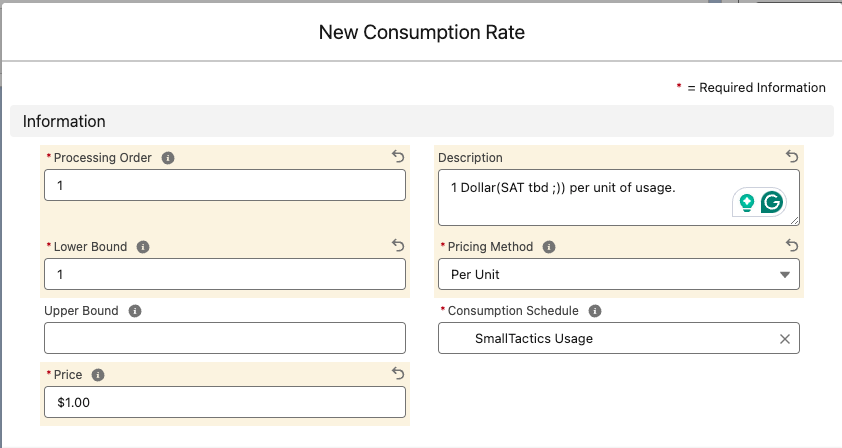Open the green Grammarly icon in Description
The width and height of the screenshot is (842, 448).
772,202
